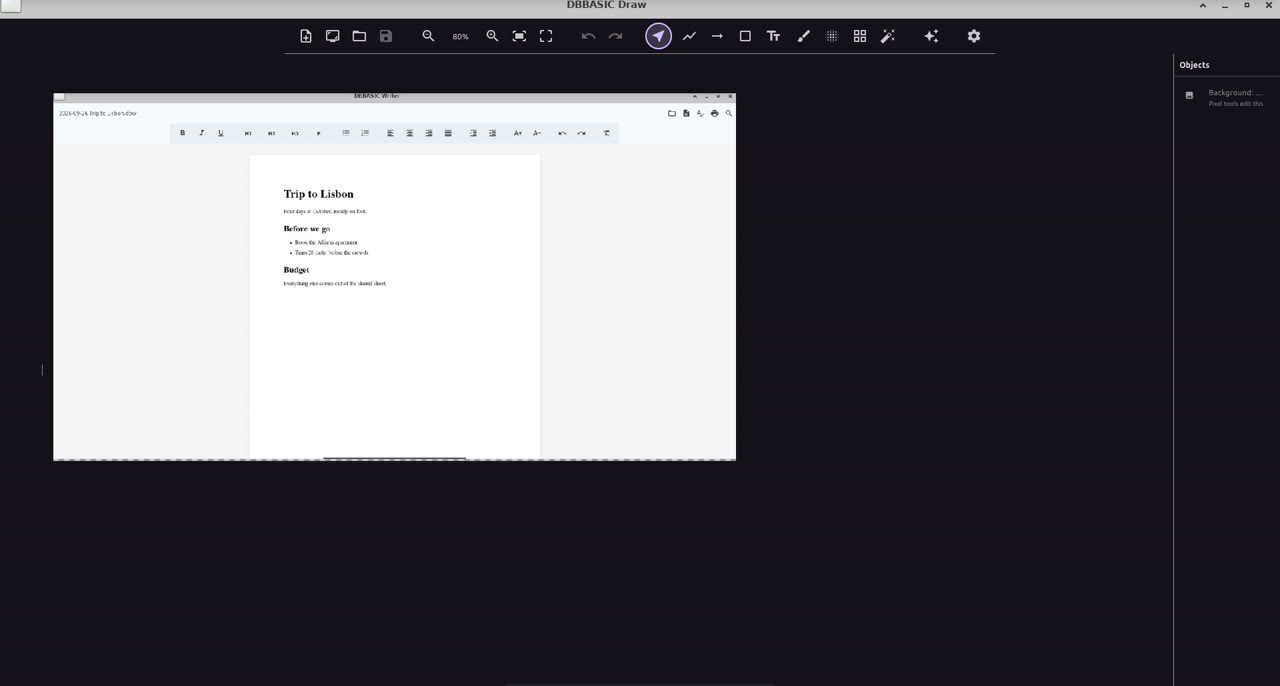The image size is (1280, 686).
Task: Select the Arrow tool
Action: click(717, 36)
